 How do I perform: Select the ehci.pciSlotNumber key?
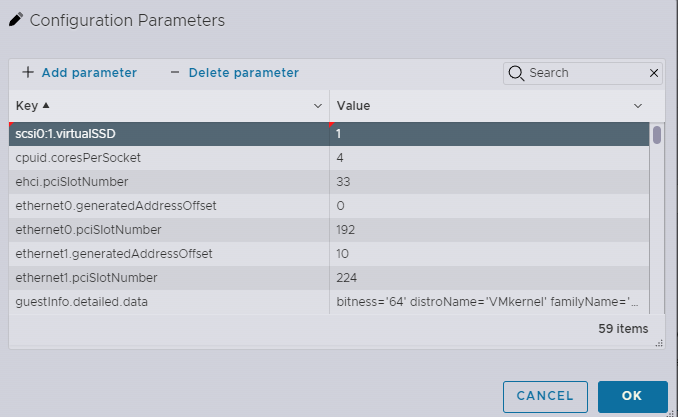72,181
